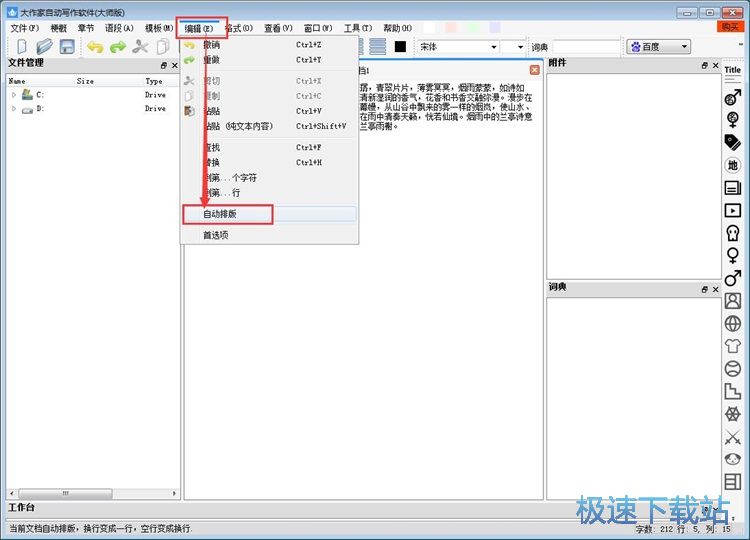Expand the D: drive tree node
The image size is (750, 540).
[x=14, y=109]
